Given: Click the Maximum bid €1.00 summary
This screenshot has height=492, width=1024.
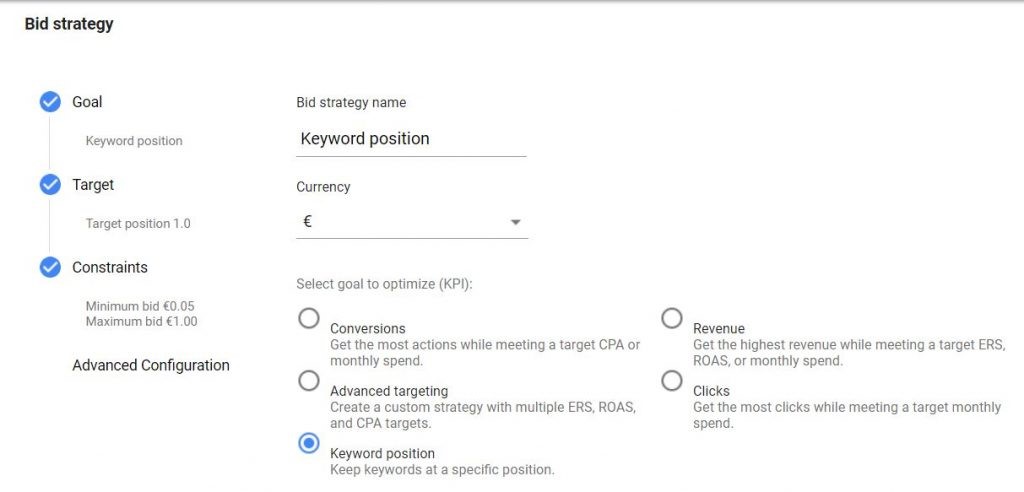Looking at the screenshot, I should [x=141, y=322].
